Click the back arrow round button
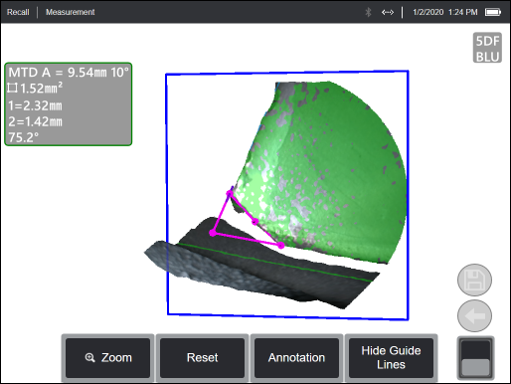Screen dimensions: 511x384 474,316
